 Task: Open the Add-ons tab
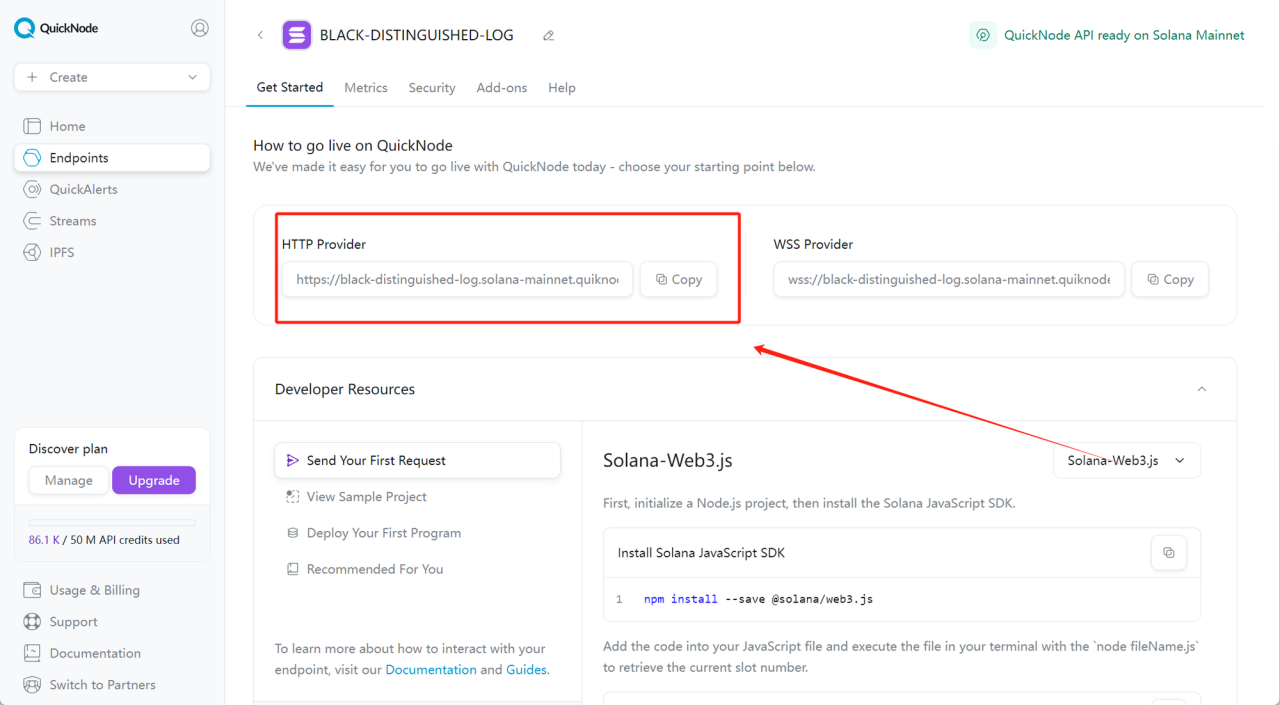502,88
